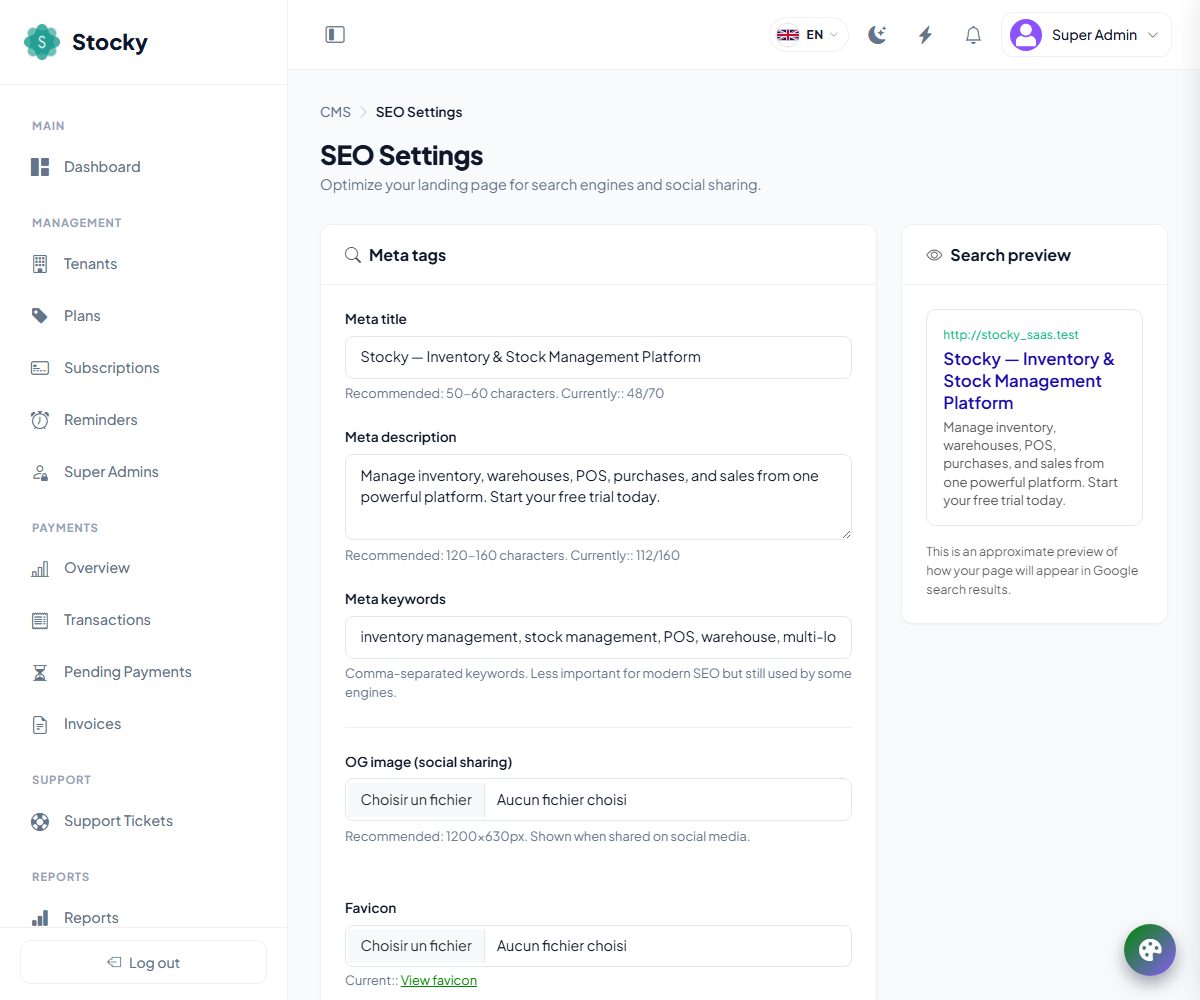Image resolution: width=1200 pixels, height=1000 pixels.
Task: Click the Super Admins person-lock icon
Action: click(40, 472)
